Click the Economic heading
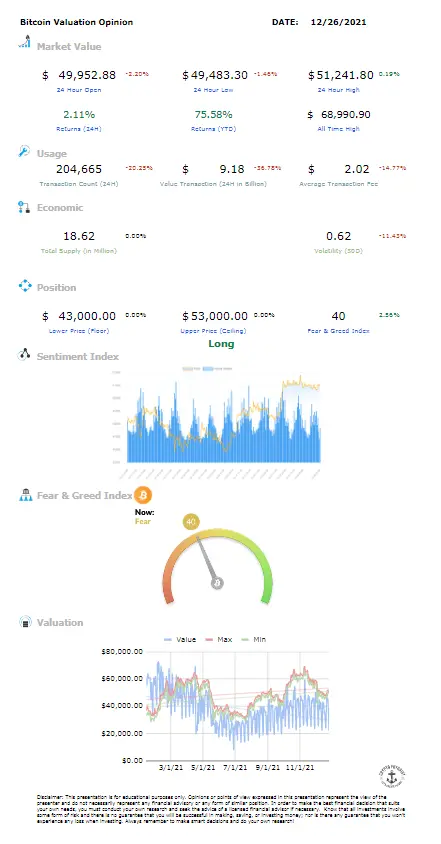 (x=60, y=207)
